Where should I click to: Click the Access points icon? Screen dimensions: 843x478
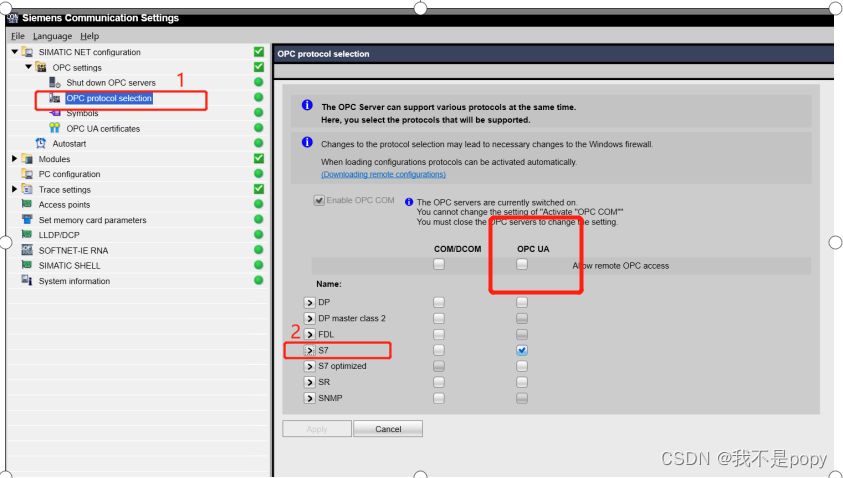pos(27,204)
